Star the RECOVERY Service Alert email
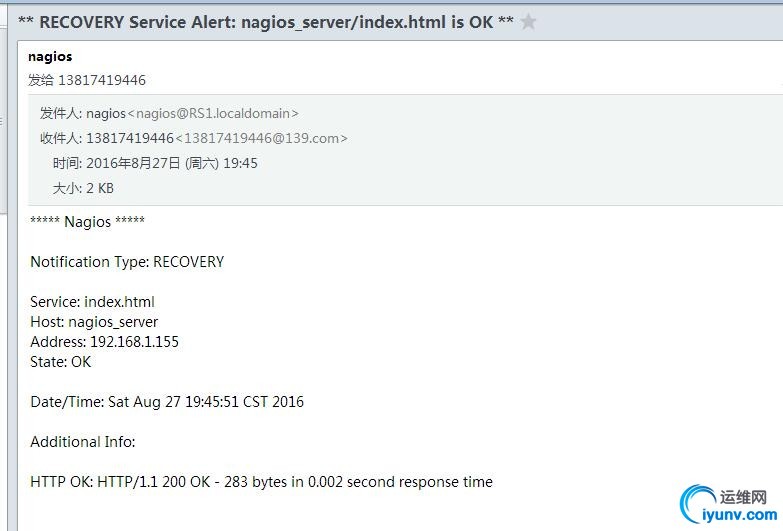The width and height of the screenshot is (783, 531). click(528, 22)
